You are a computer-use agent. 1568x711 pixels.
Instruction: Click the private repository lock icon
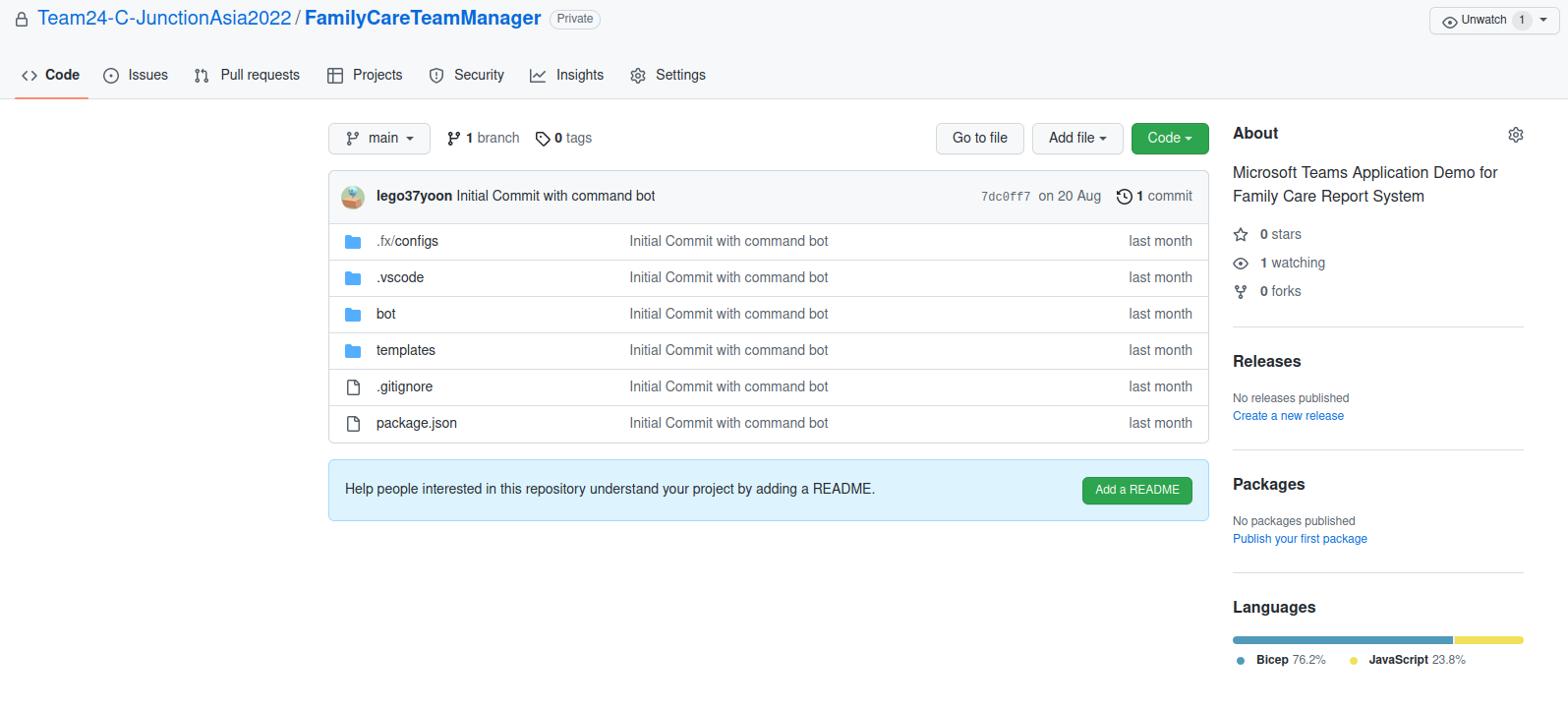click(22, 20)
